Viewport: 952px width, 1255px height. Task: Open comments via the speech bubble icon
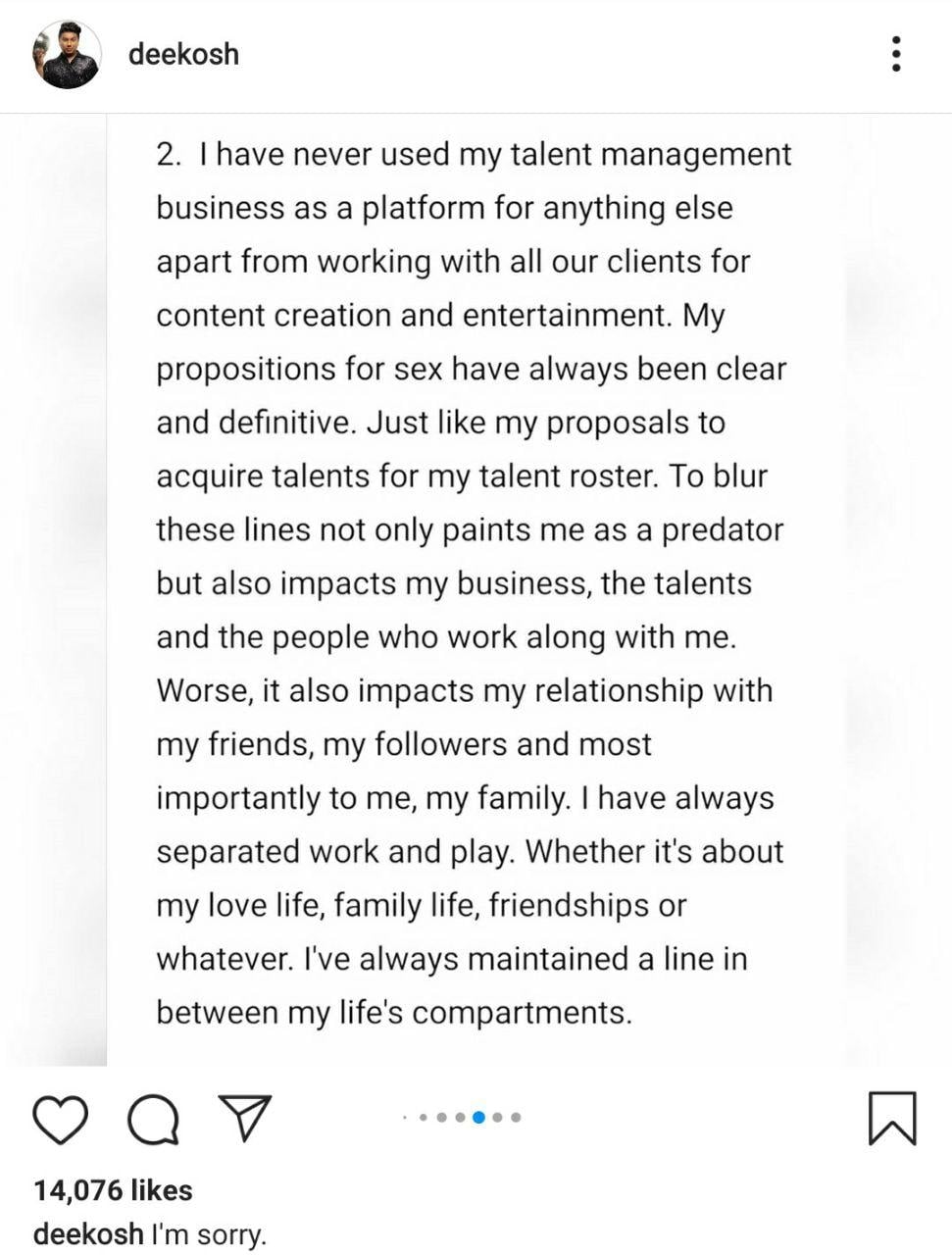(x=154, y=1119)
